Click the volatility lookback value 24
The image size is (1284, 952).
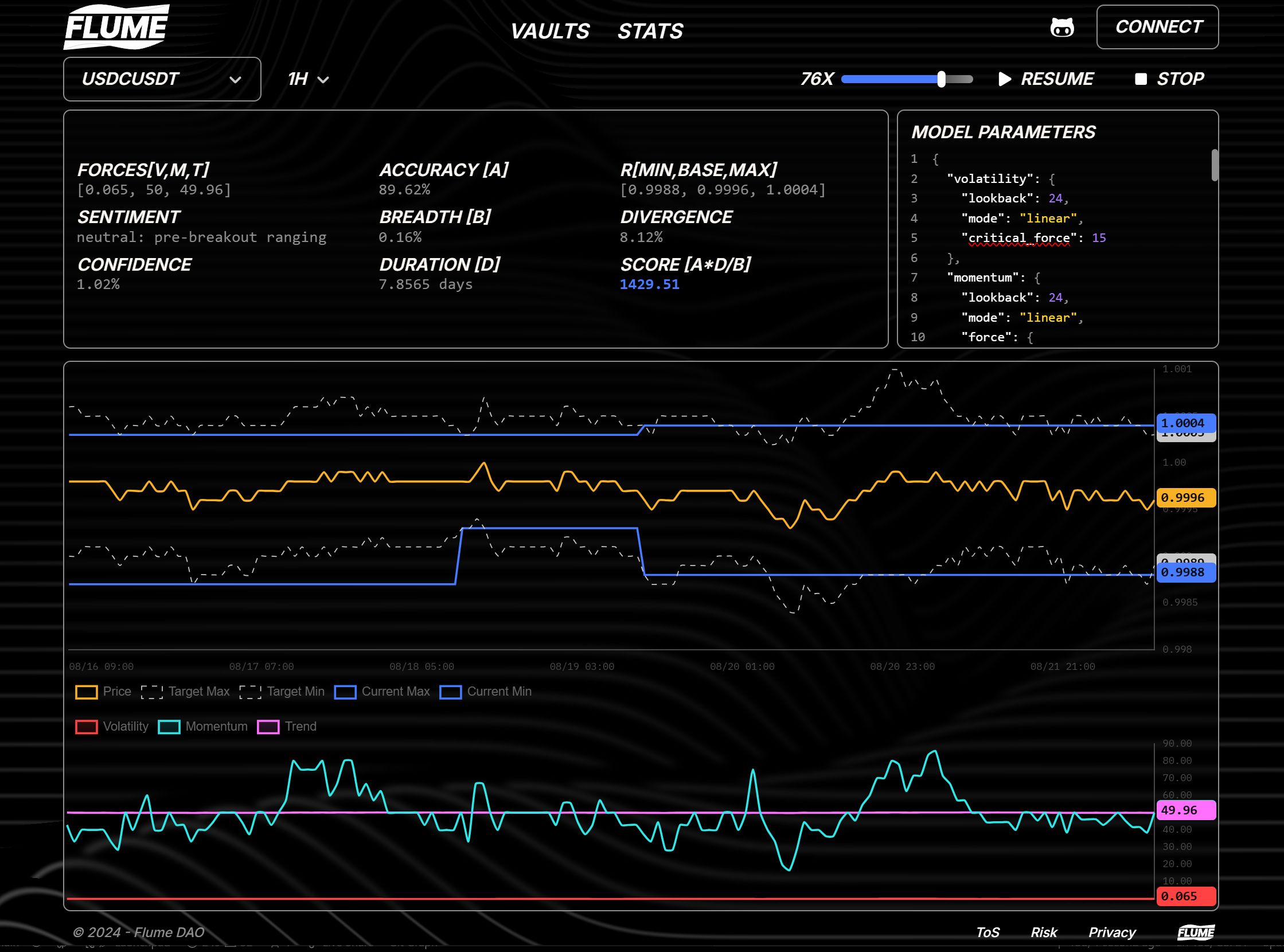pyautogui.click(x=1055, y=198)
